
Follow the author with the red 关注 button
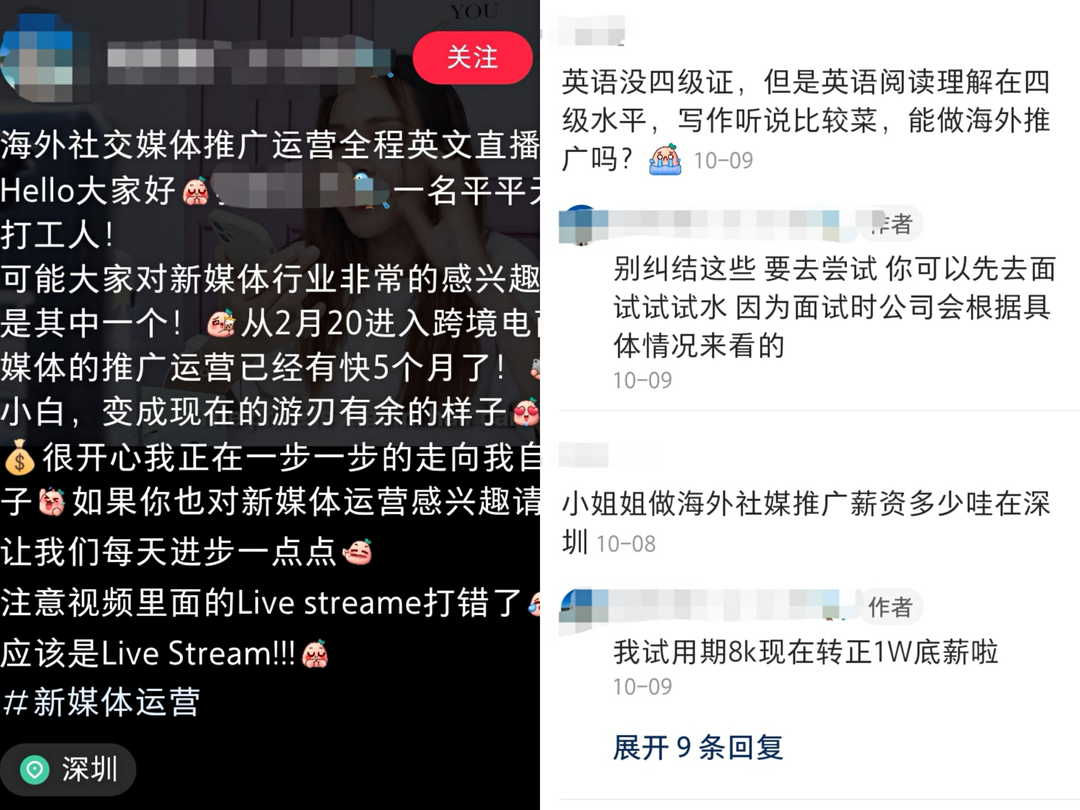[x=472, y=57]
